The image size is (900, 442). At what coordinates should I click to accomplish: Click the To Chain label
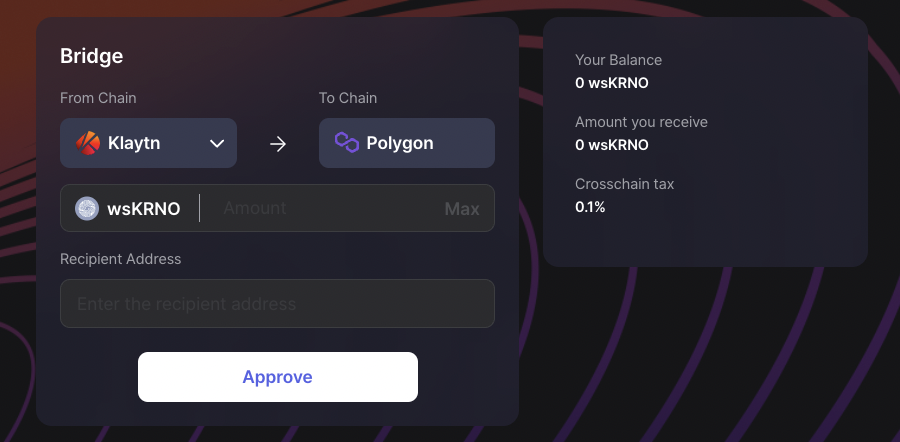click(348, 98)
